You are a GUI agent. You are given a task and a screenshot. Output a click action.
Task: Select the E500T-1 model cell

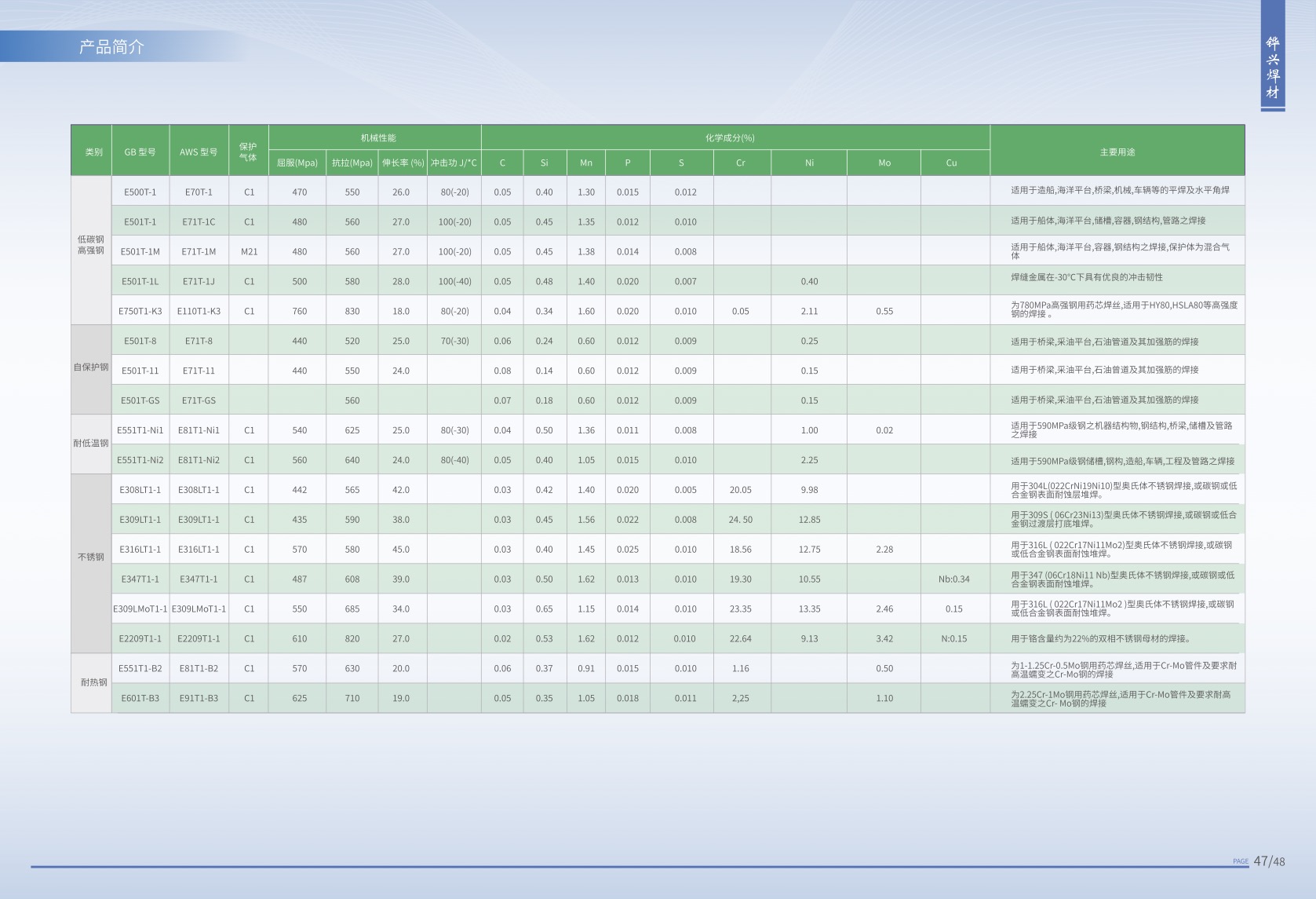click(140, 192)
